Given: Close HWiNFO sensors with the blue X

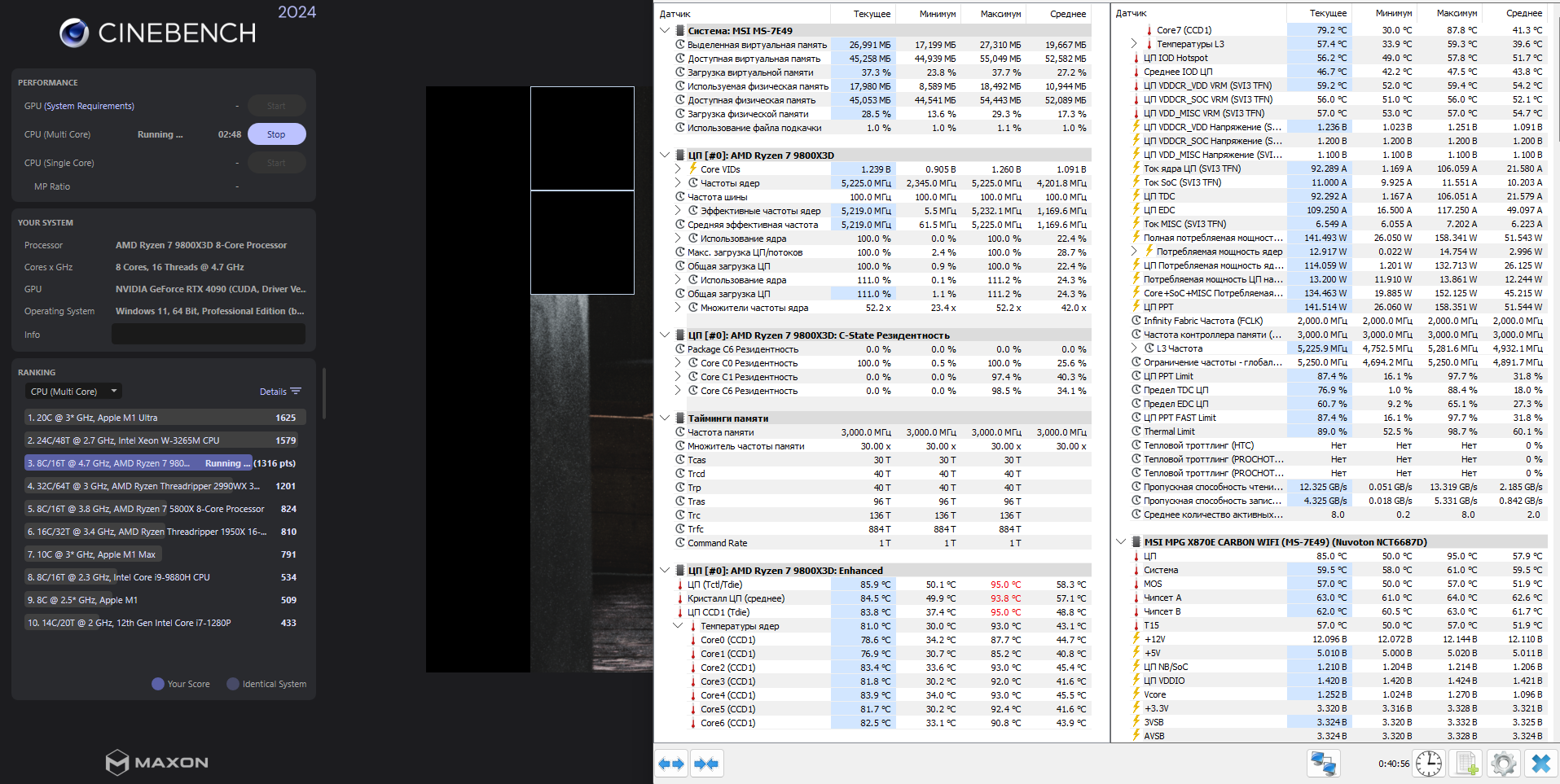Looking at the screenshot, I should [x=1540, y=764].
